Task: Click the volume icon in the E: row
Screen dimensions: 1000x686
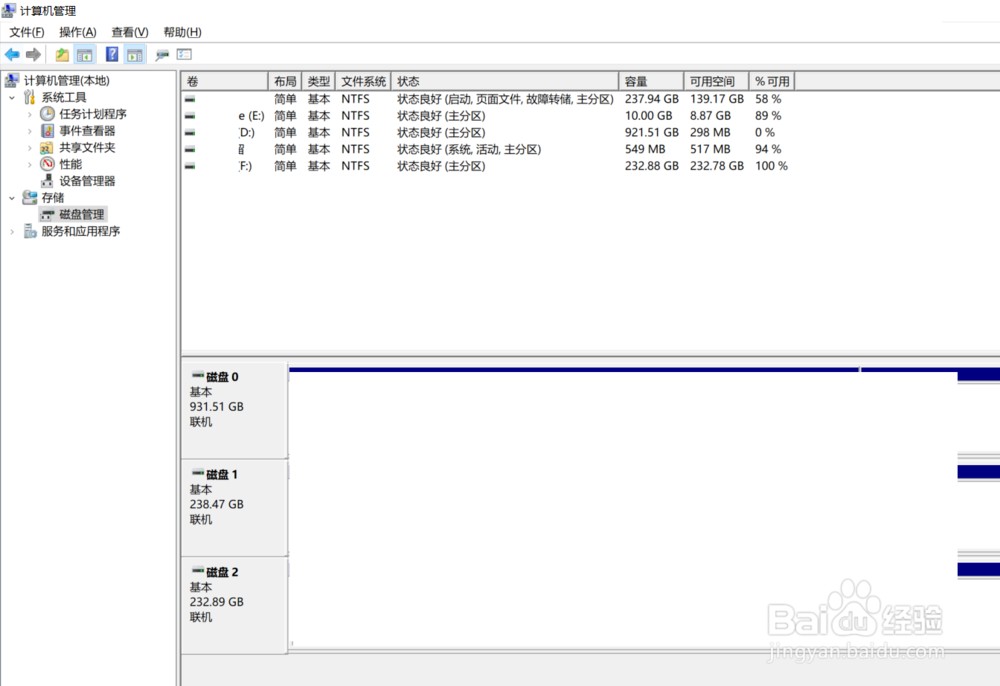Action: (190, 116)
